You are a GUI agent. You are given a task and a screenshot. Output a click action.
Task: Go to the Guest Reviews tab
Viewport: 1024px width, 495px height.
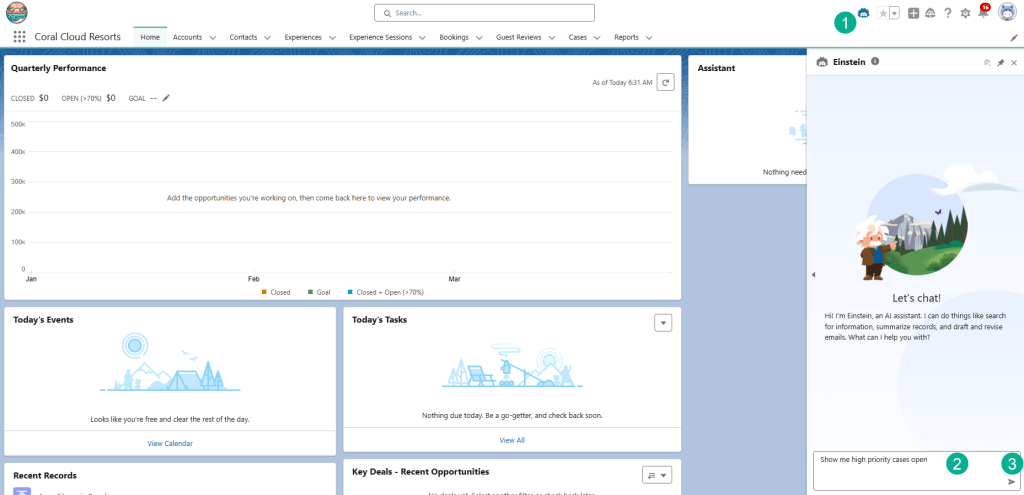tap(518, 37)
